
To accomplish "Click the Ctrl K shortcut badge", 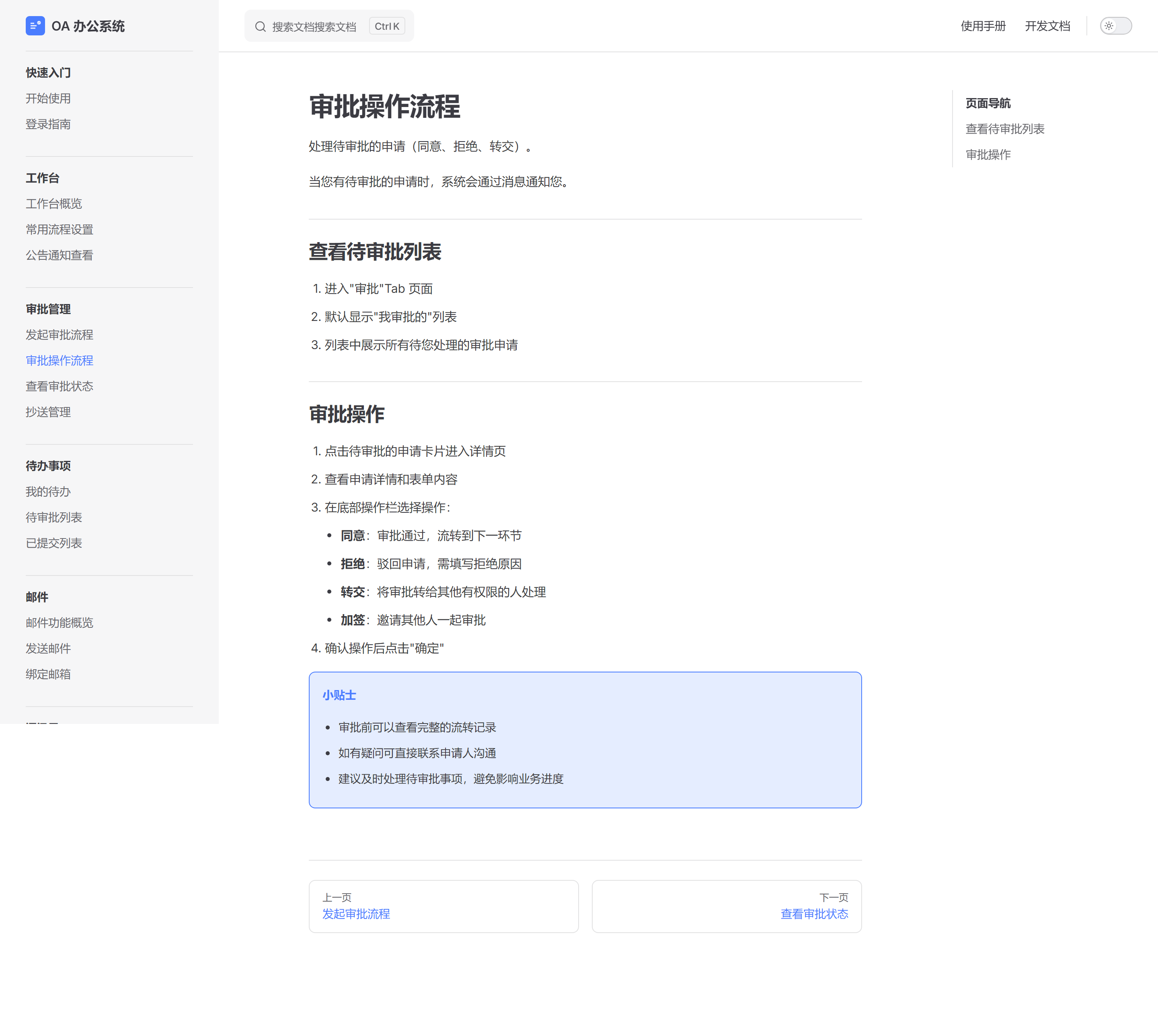I will [387, 26].
